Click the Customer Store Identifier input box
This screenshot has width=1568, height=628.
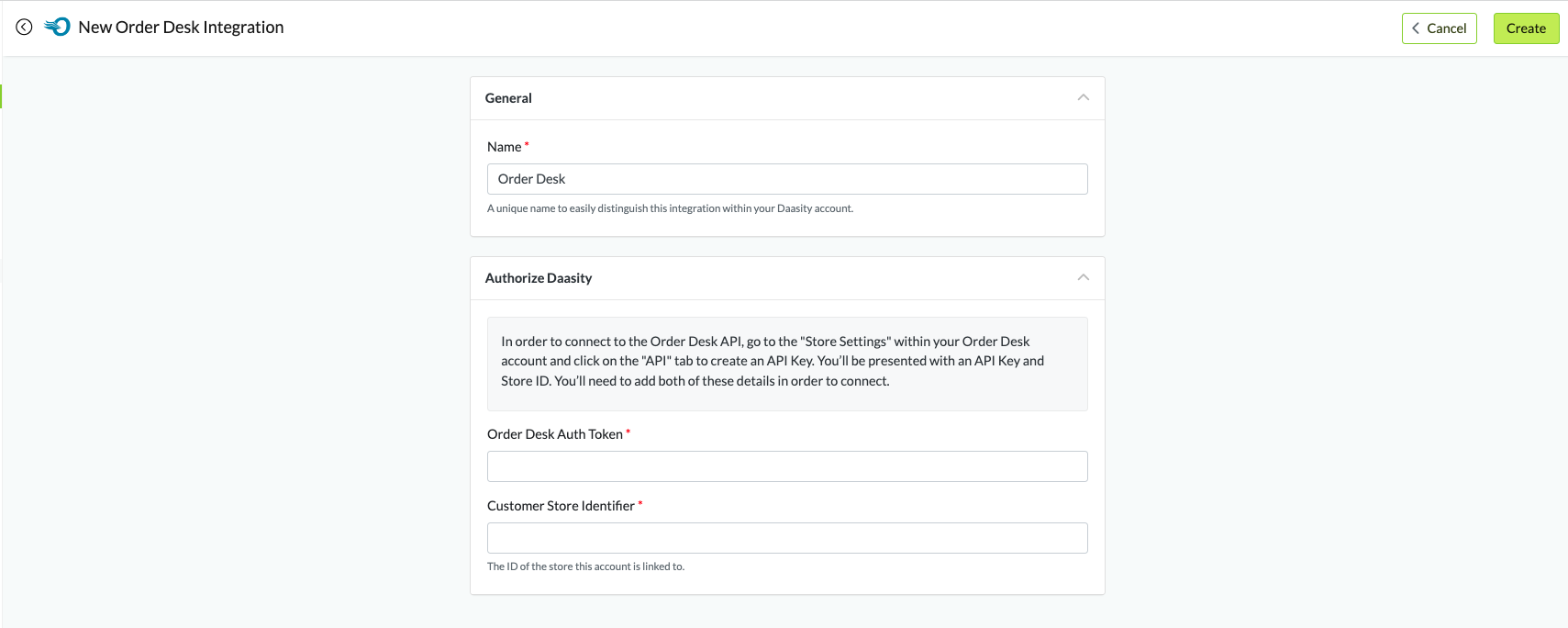tap(786, 538)
